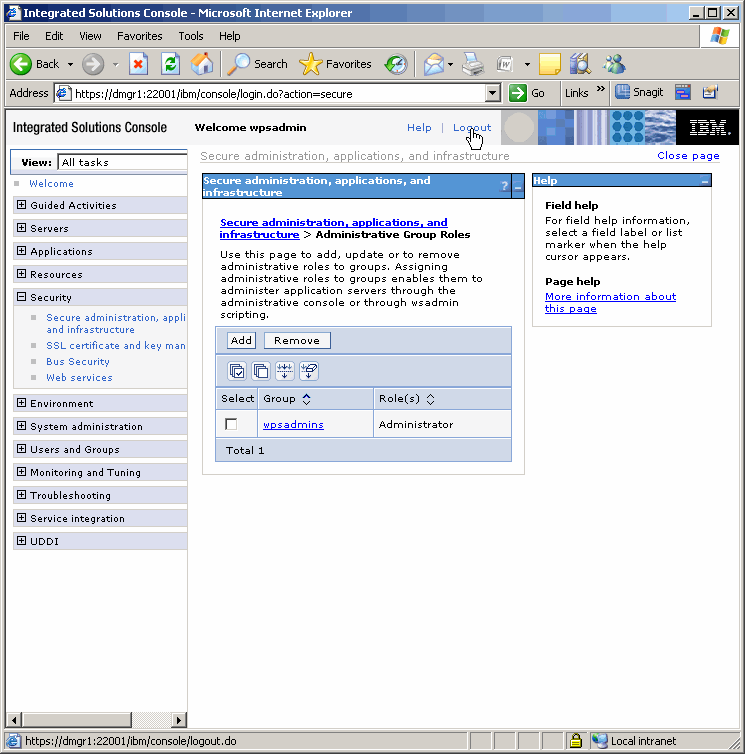745x754 pixels.
Task: Expand the Users and Groups section
Action: click(x=22, y=450)
